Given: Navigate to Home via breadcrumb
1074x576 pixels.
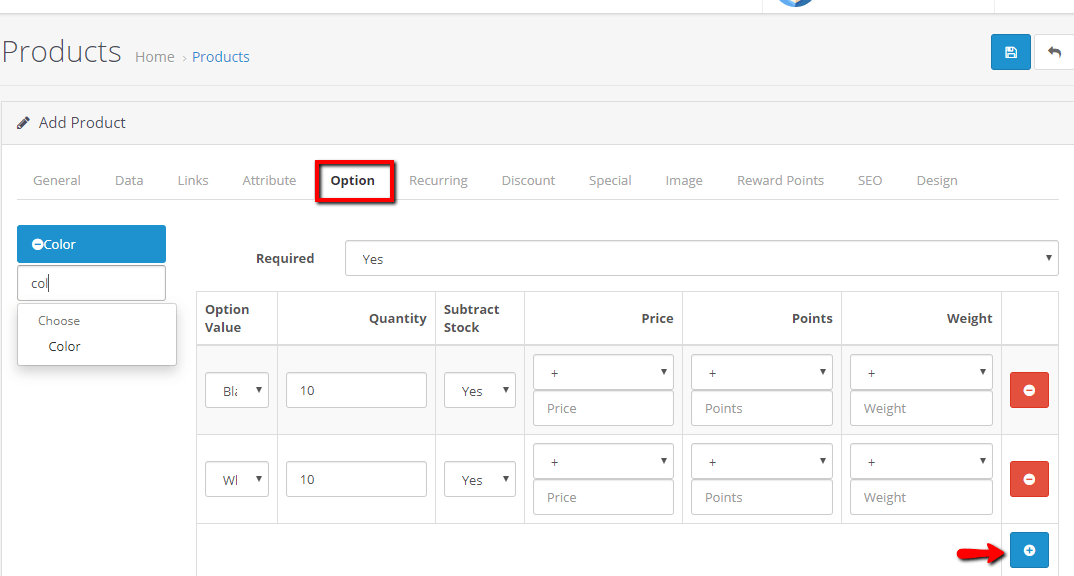Looking at the screenshot, I should pyautogui.click(x=154, y=56).
